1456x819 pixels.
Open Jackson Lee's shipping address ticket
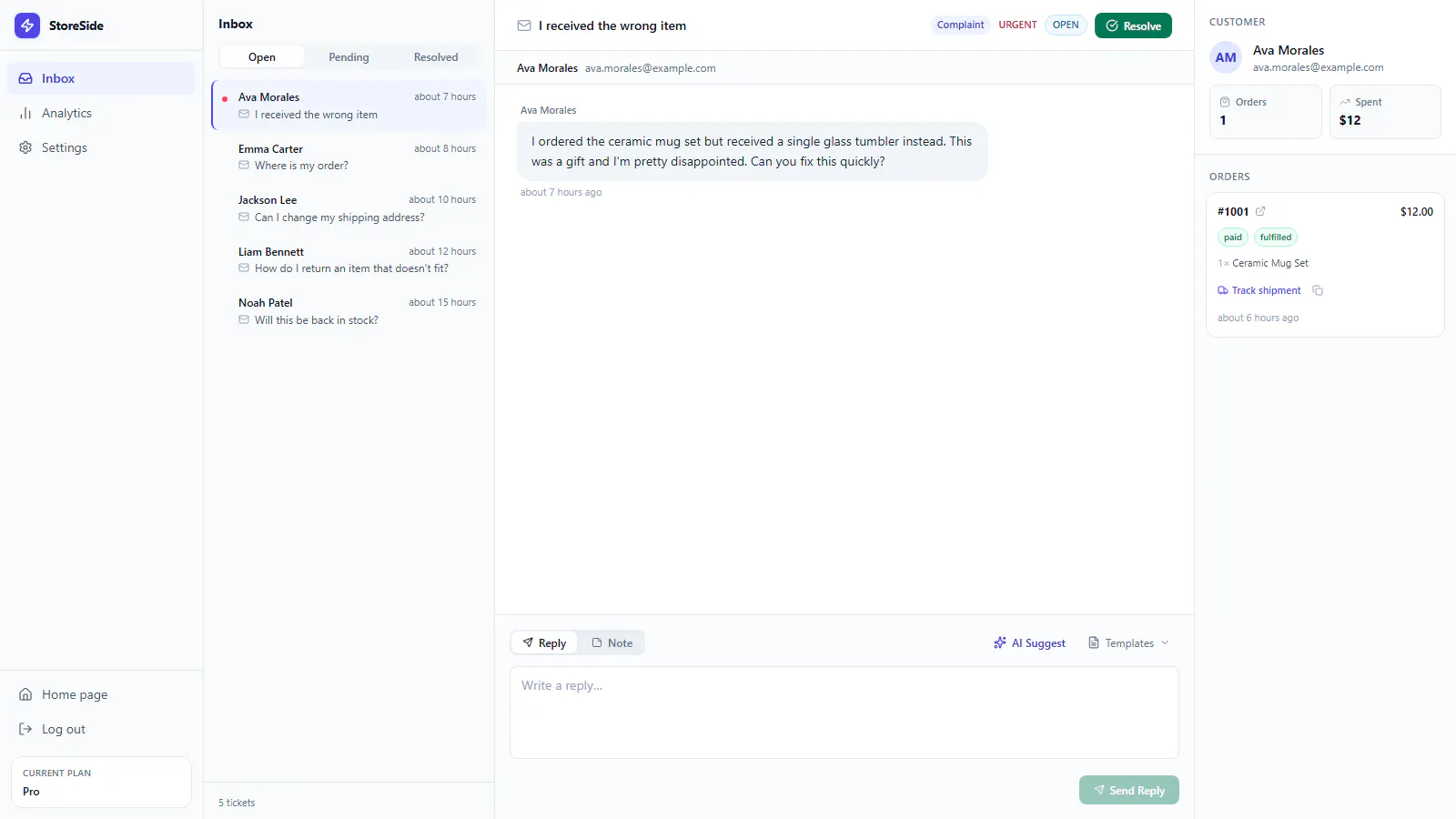[x=349, y=208]
